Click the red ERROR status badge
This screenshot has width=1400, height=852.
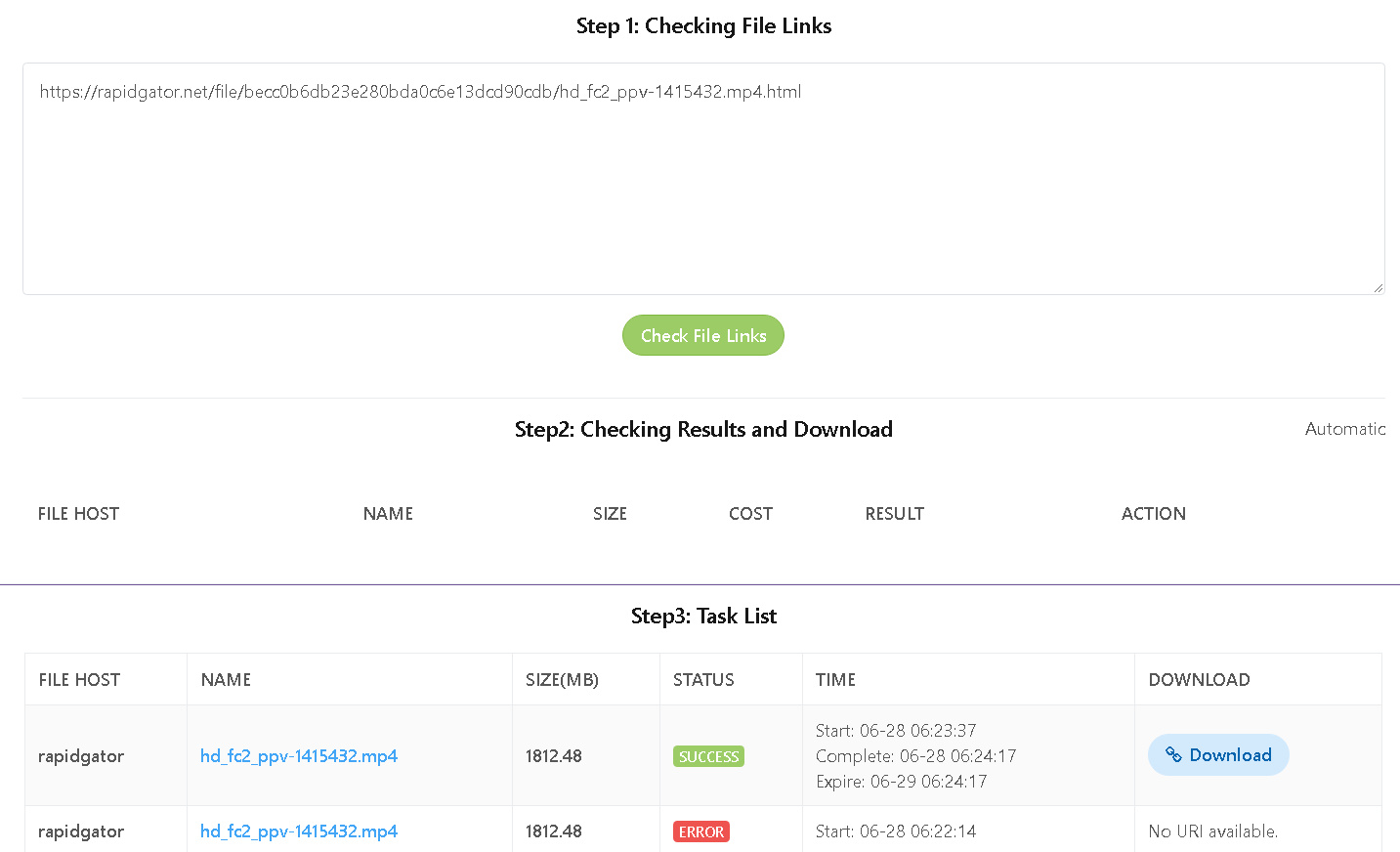(x=701, y=831)
